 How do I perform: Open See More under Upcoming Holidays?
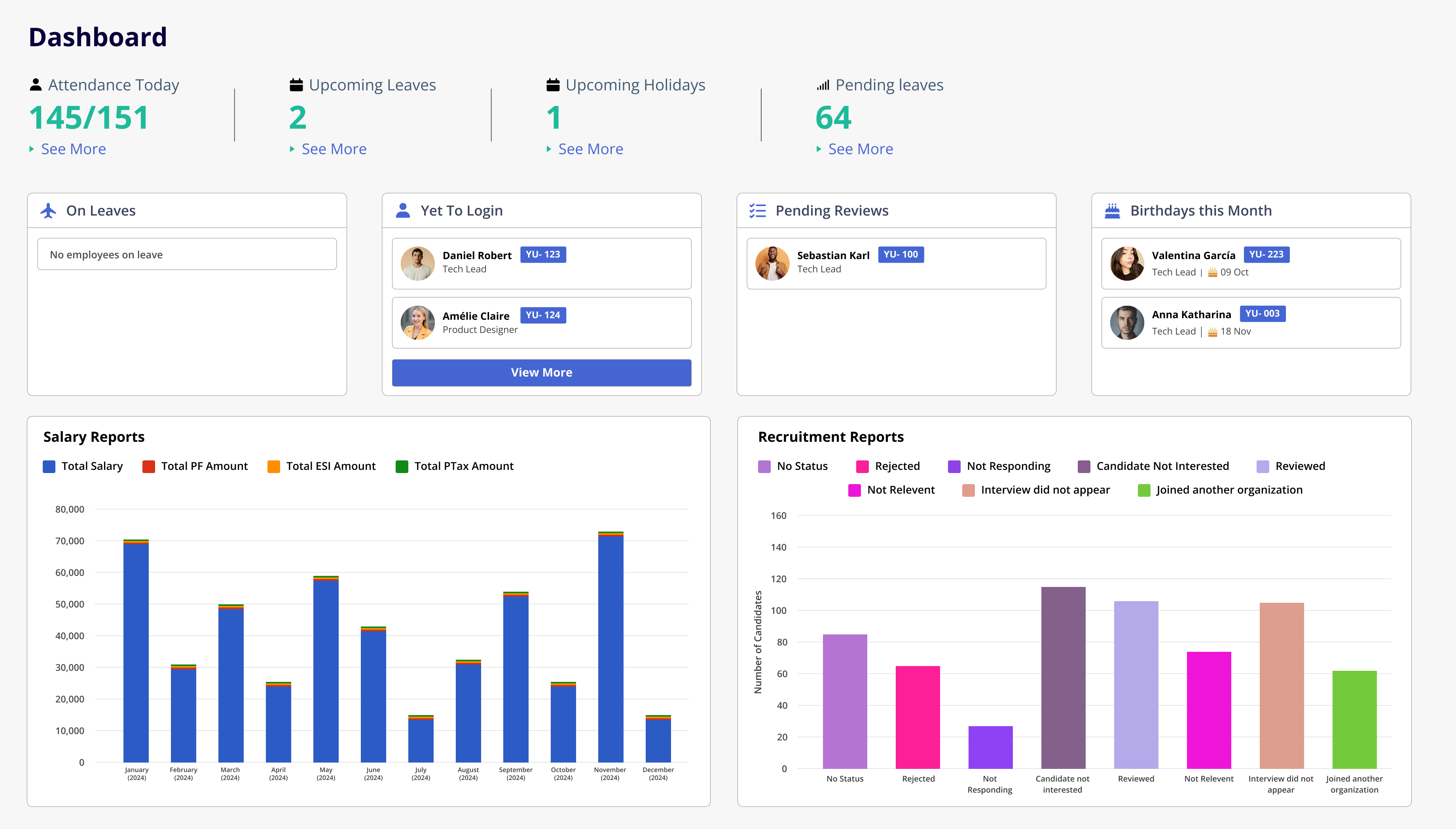[590, 149]
